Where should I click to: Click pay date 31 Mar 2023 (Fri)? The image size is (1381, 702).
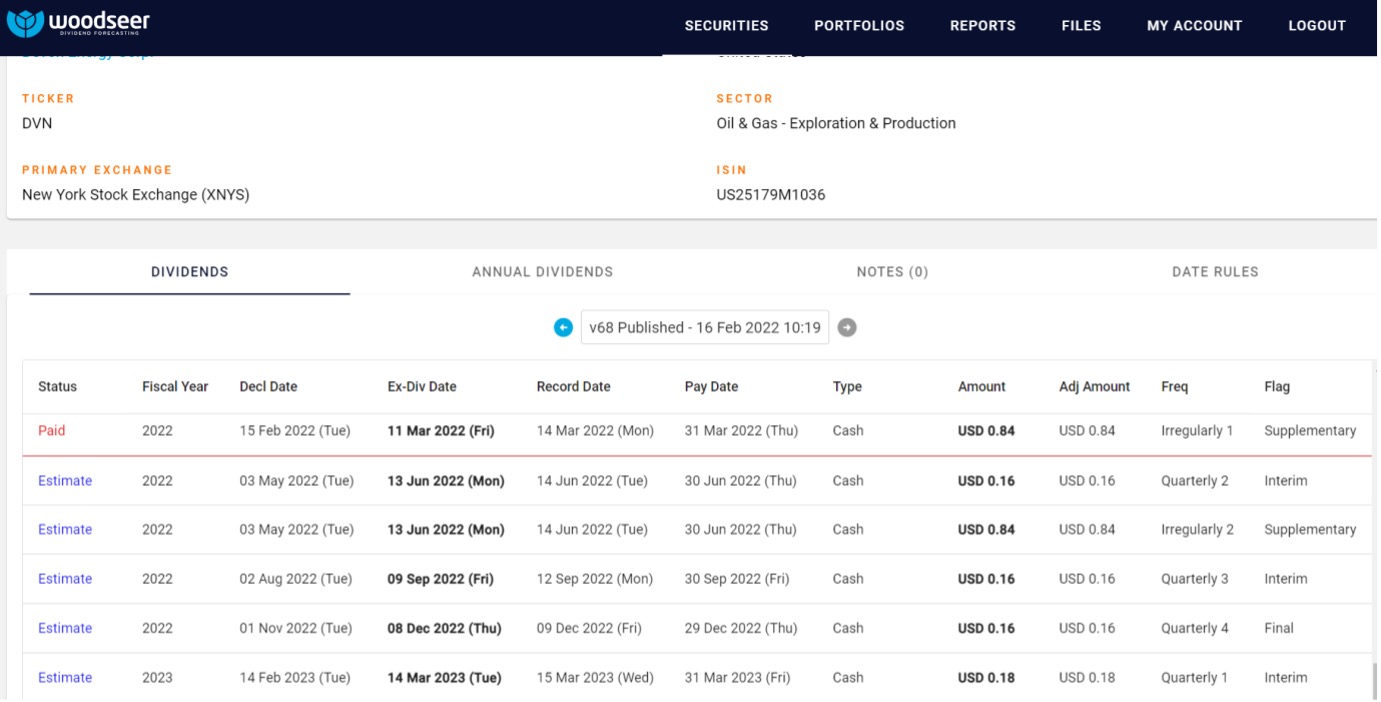click(x=738, y=678)
